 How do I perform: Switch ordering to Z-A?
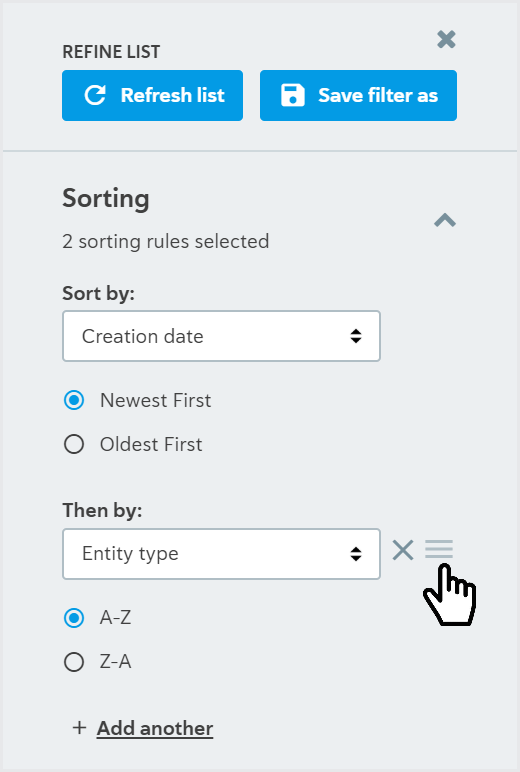point(74,662)
